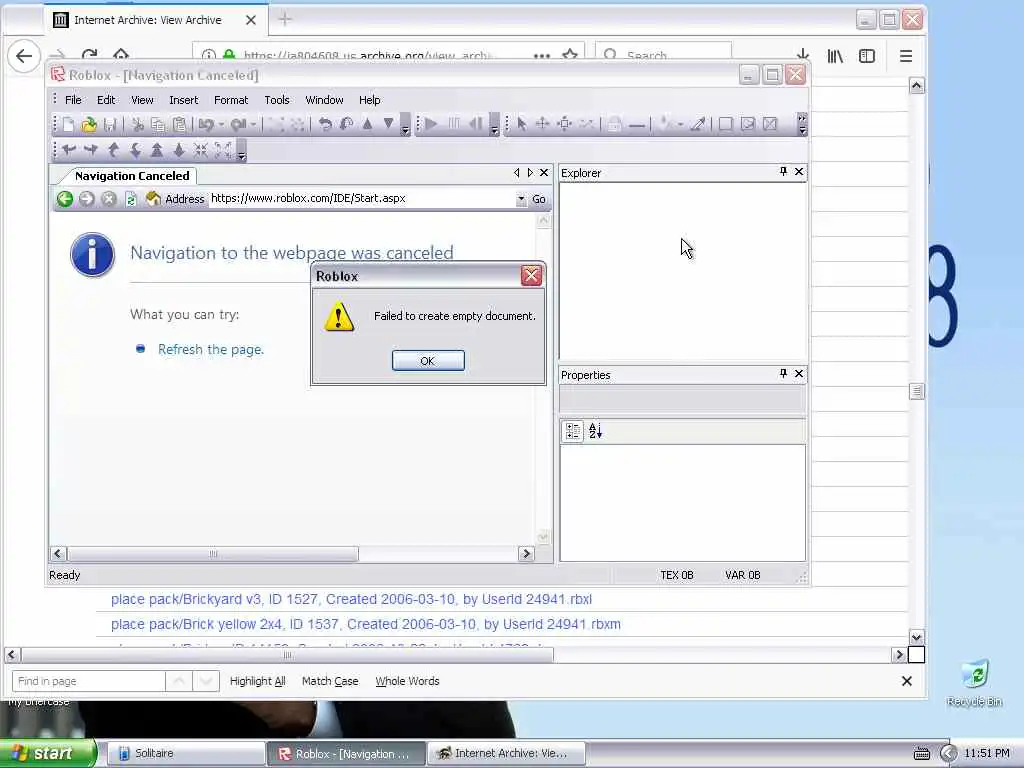1024x768 pixels.
Task: Expand the standard toolbar options chevron
Action: 406,124
